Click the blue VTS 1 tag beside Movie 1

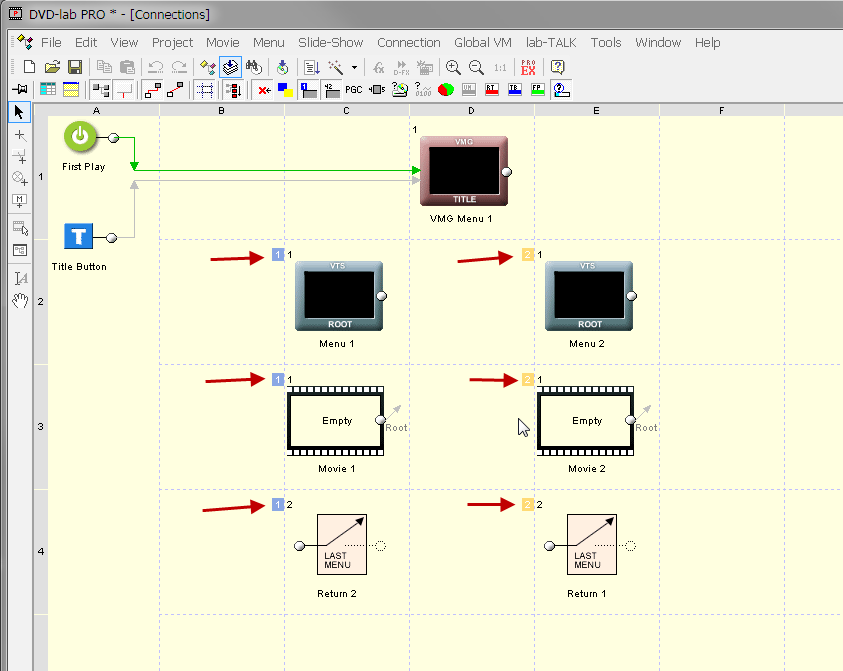tap(278, 380)
